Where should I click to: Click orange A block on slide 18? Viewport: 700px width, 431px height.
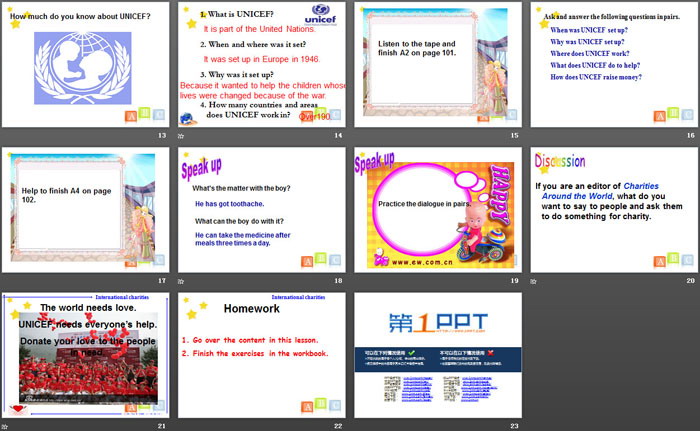pyautogui.click(x=307, y=262)
